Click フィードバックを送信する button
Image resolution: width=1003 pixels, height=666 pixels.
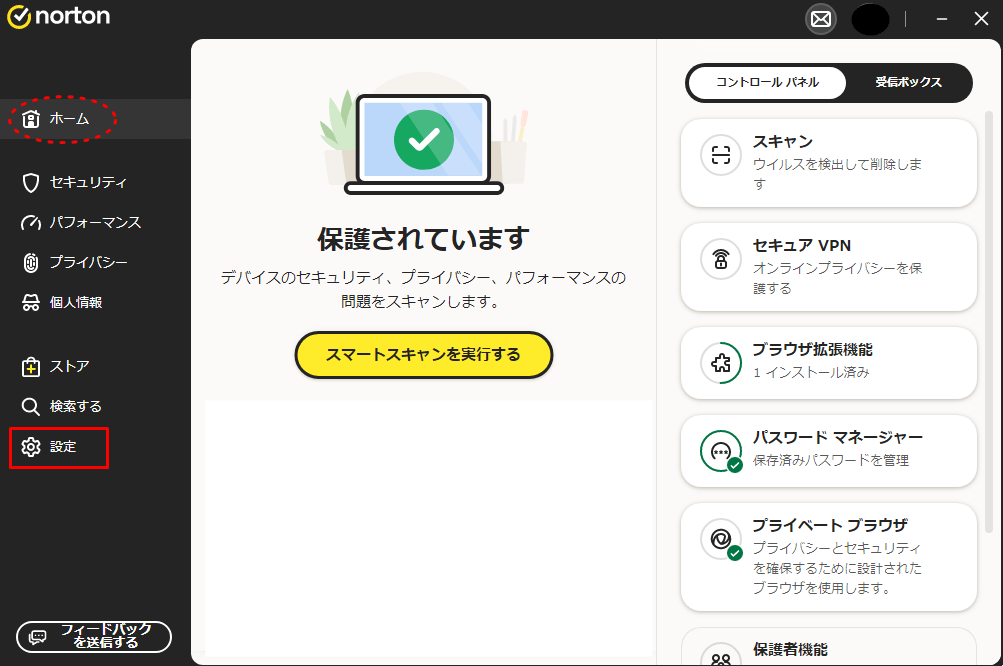94,637
